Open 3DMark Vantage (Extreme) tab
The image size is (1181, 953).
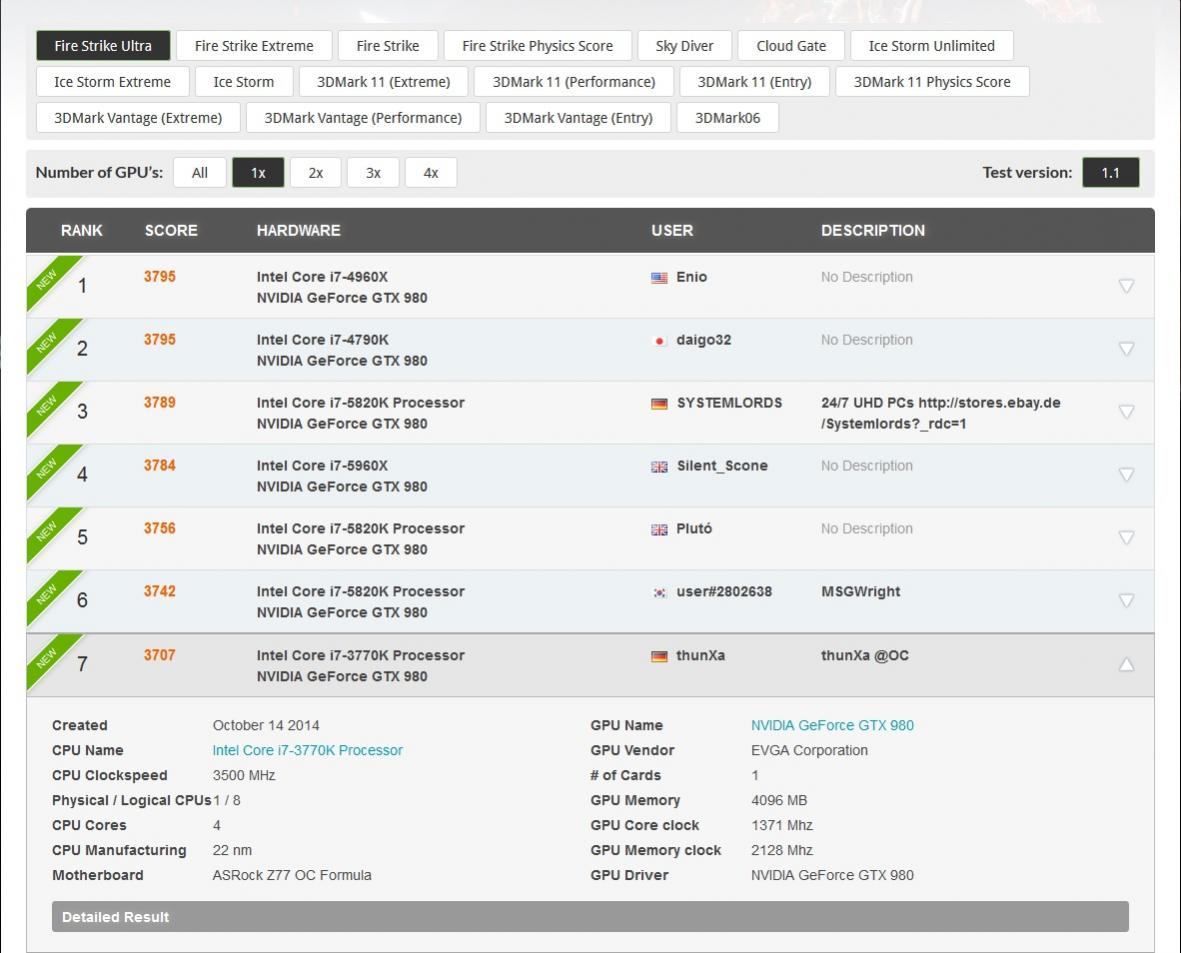click(138, 118)
